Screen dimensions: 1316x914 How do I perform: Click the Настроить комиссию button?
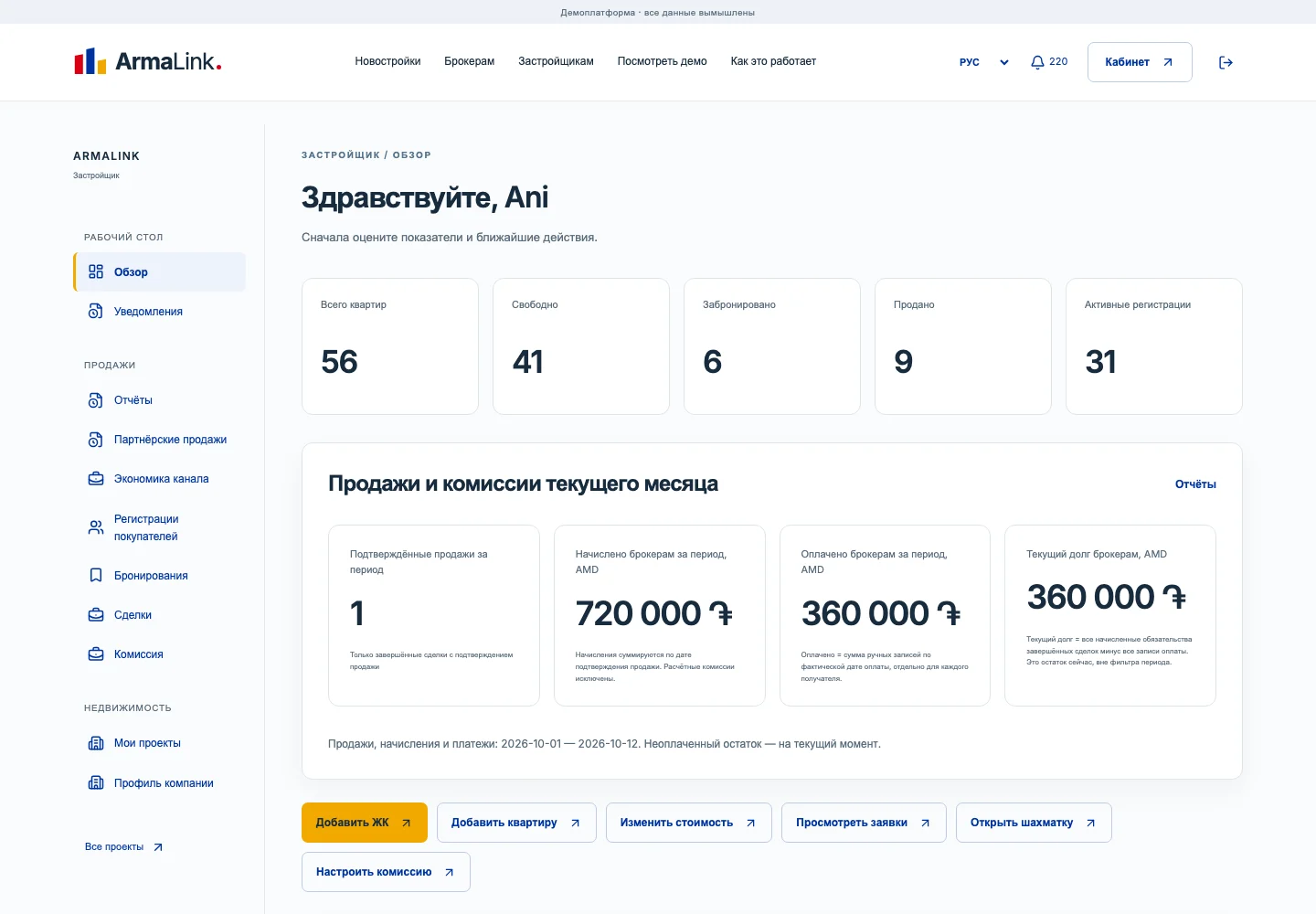[386, 872]
